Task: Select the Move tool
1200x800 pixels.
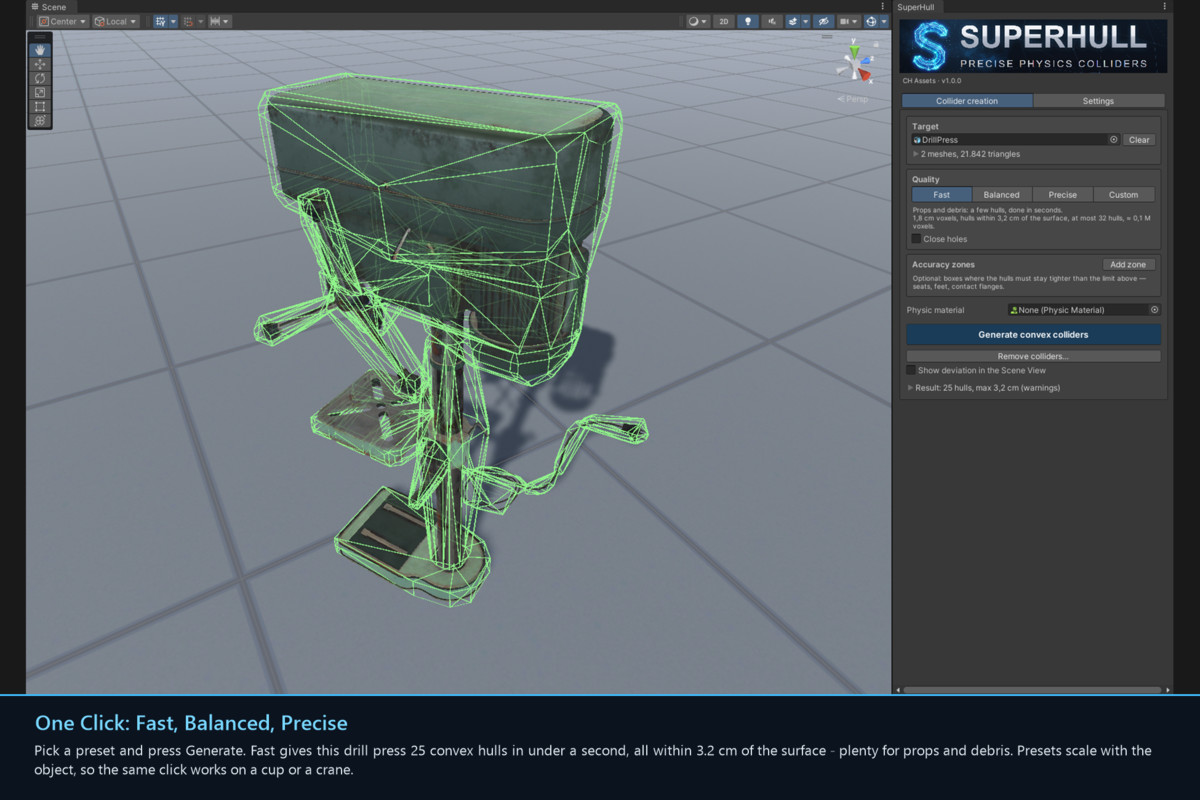Action: tap(40, 64)
